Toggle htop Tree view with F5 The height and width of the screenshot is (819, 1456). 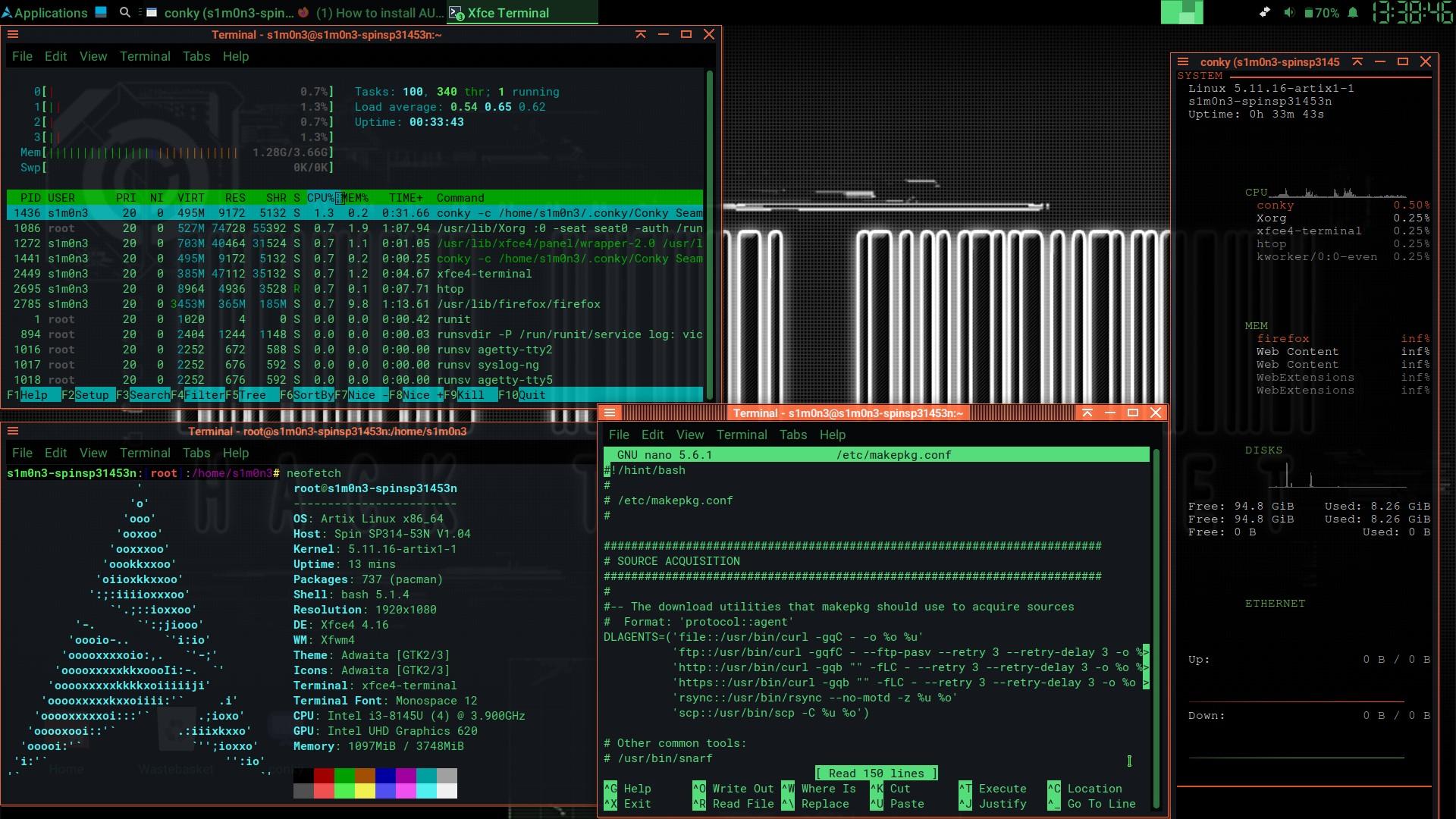point(251,395)
